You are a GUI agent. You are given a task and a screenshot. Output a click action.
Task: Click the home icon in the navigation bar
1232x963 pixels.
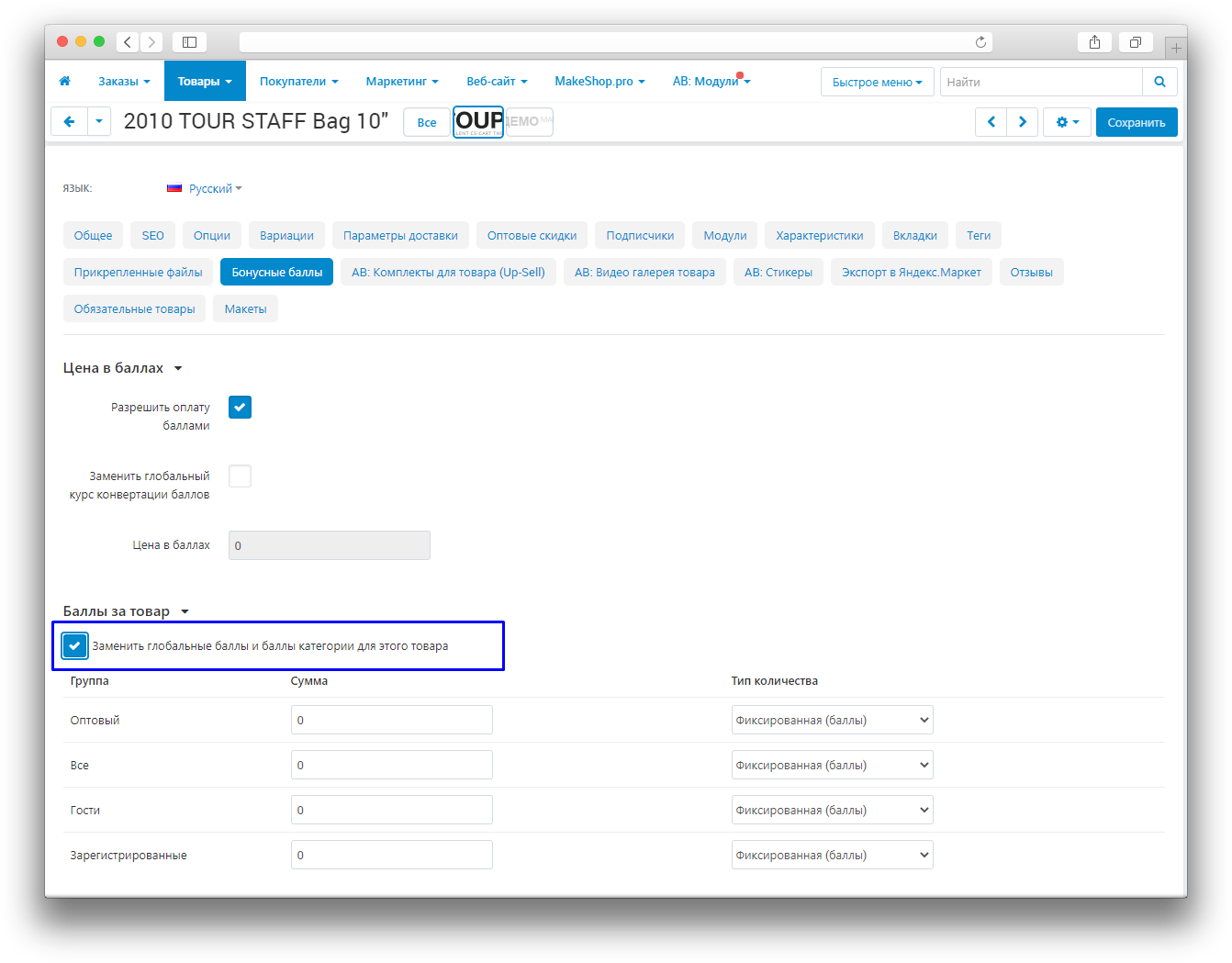(64, 82)
